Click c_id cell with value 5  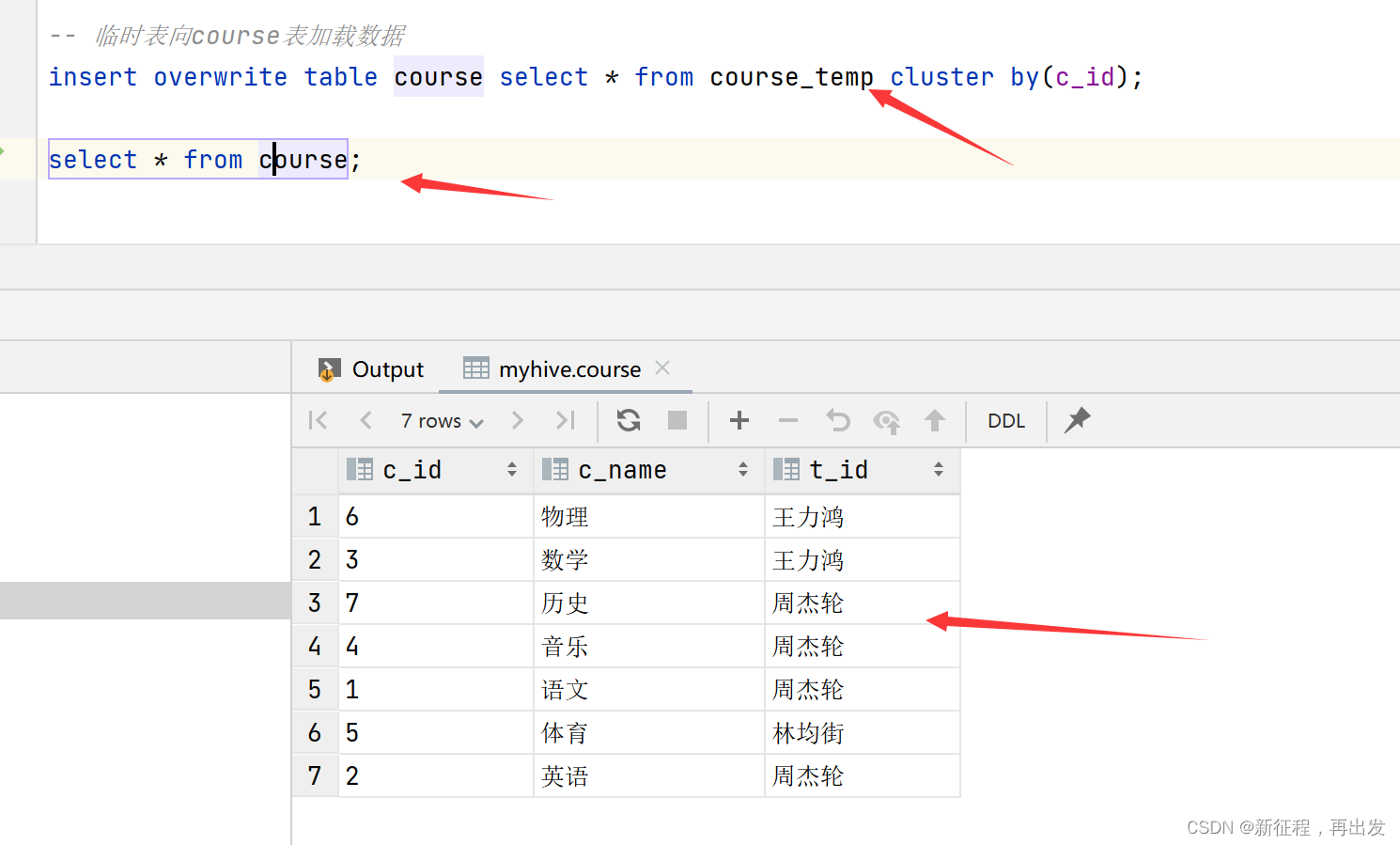pos(436,733)
